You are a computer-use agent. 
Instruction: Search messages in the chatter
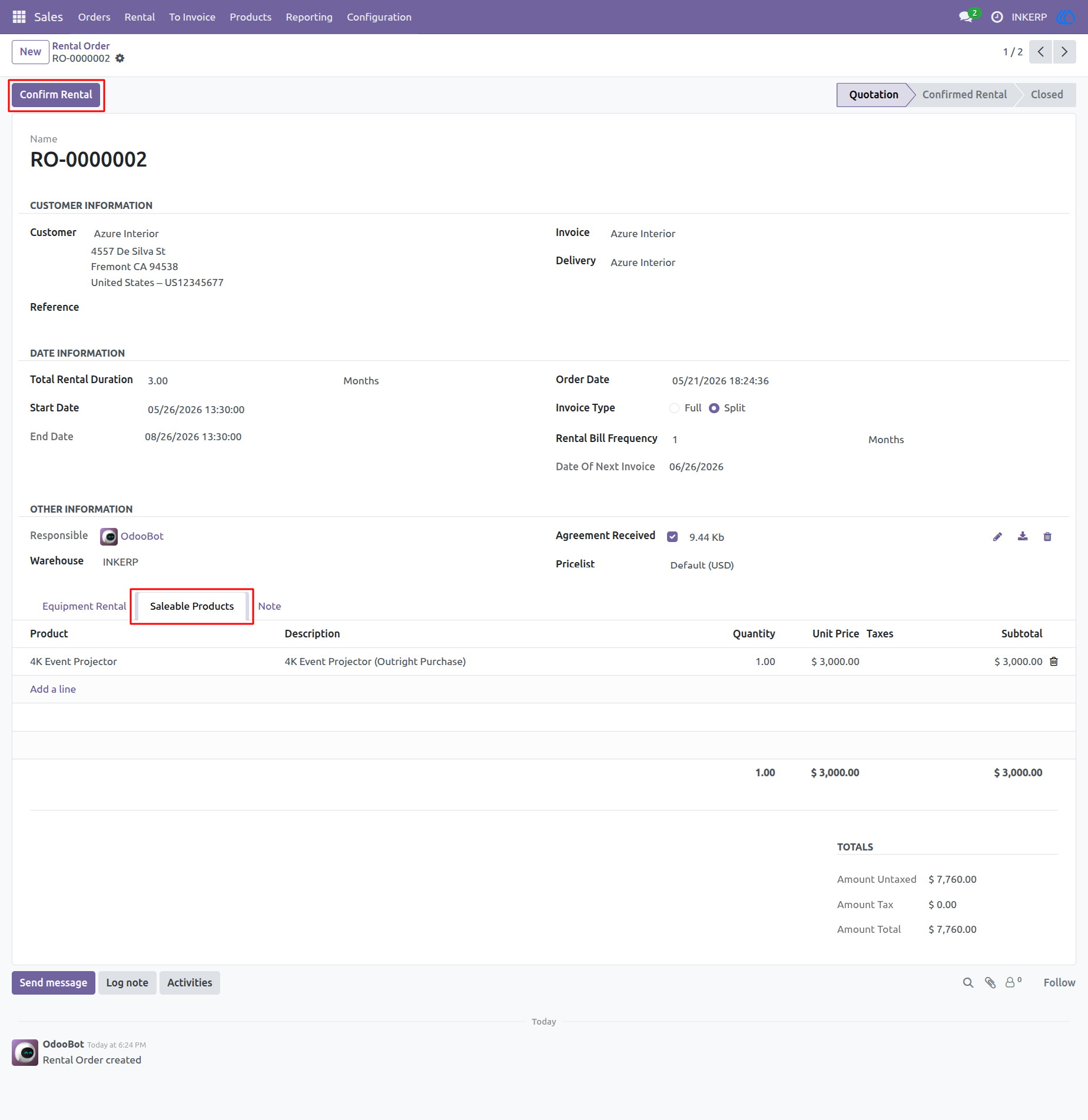(968, 983)
